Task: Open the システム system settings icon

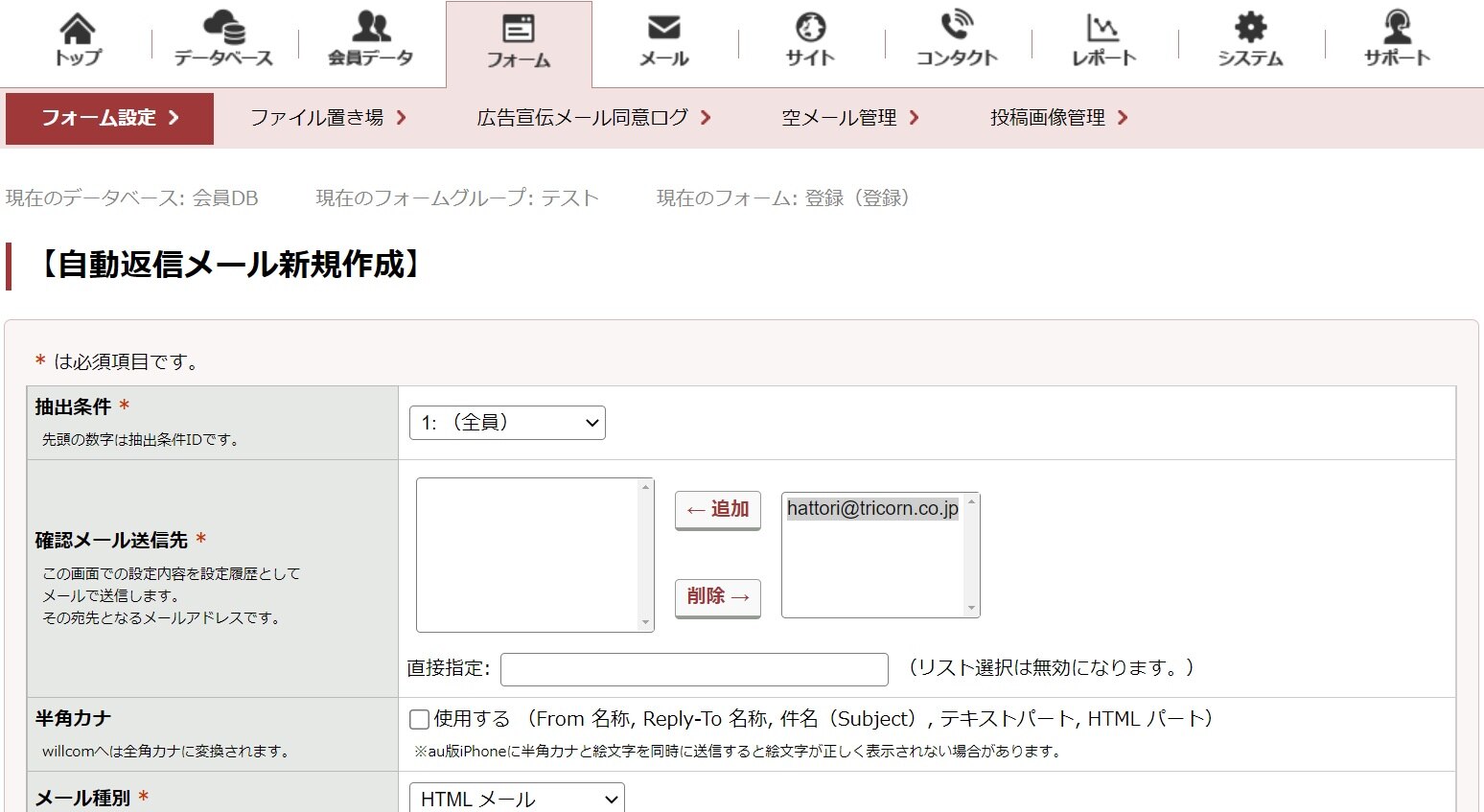Action: [1248, 38]
